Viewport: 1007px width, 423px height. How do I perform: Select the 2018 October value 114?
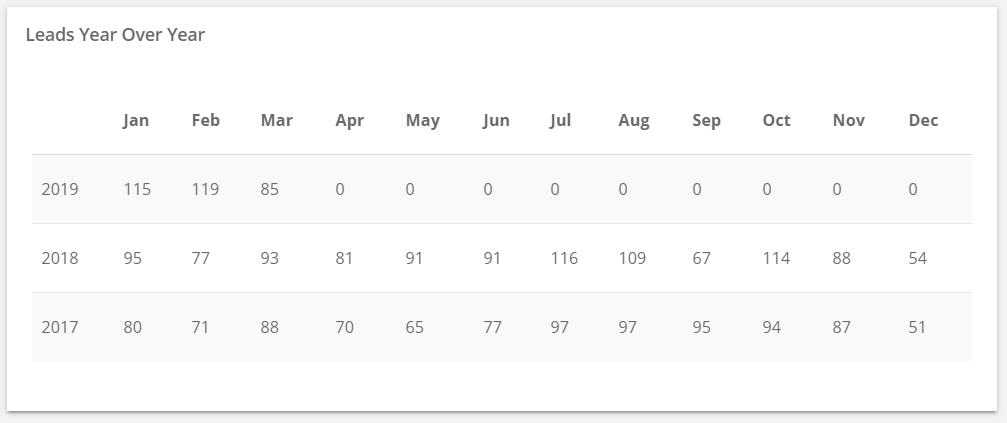[x=776, y=258]
